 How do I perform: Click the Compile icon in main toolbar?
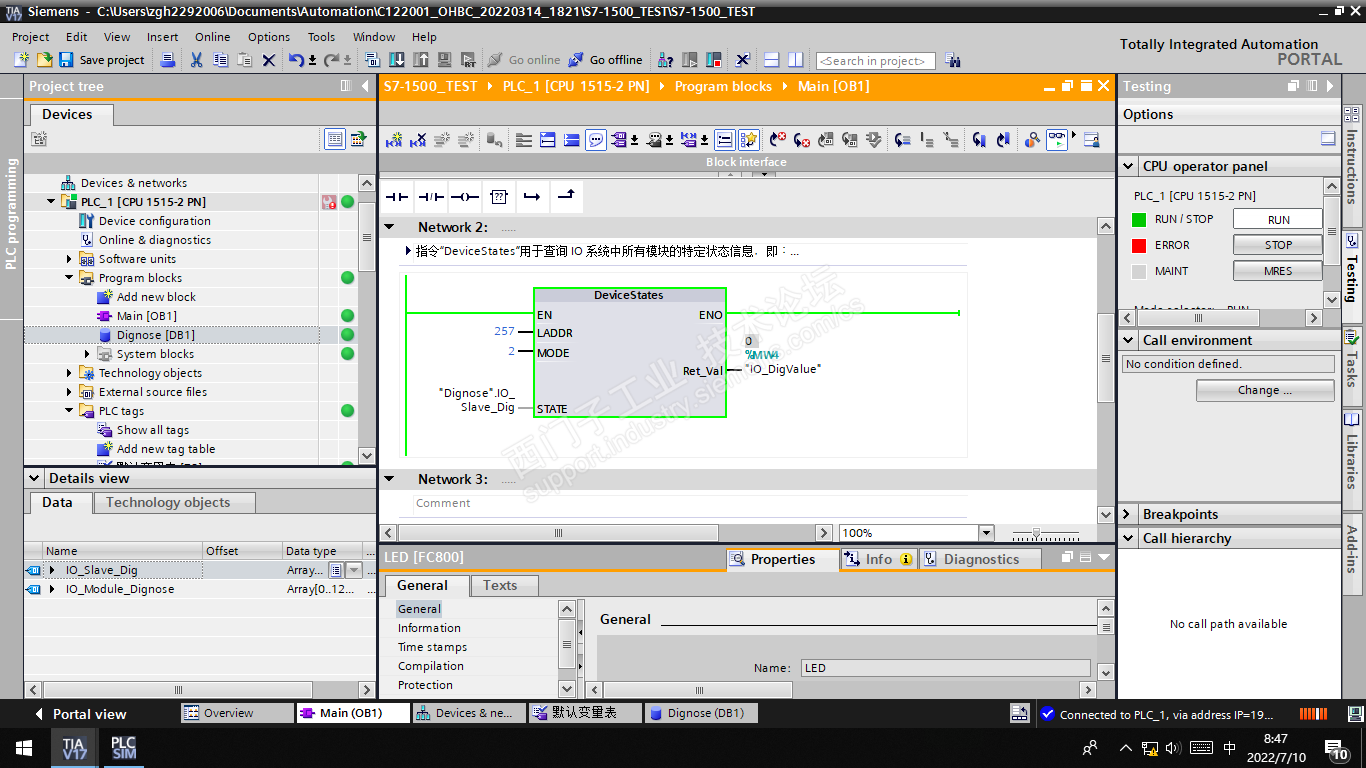373,60
